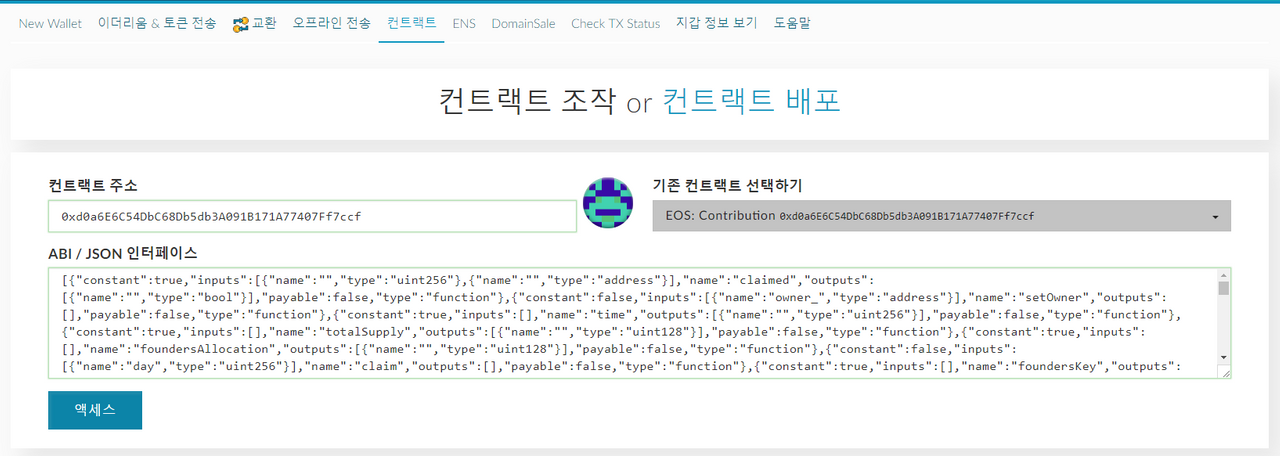Screen dimensions: 1280x456
Task: Go to Check TX Status tab
Action: (615, 23)
